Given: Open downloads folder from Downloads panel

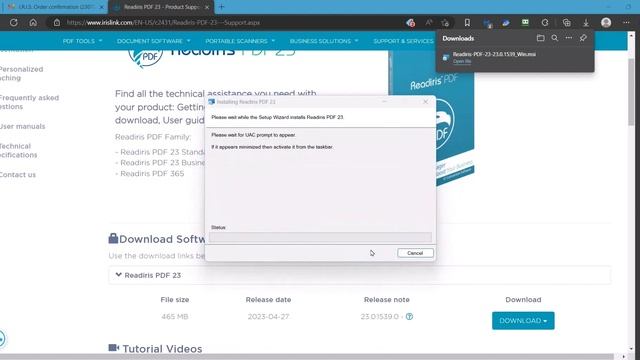Looking at the screenshot, I should pos(540,38).
